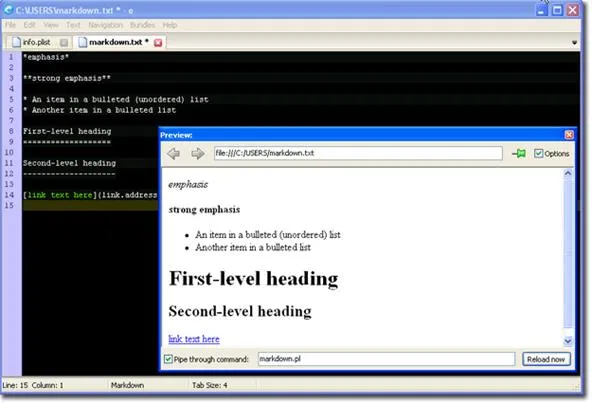Image resolution: width=592 pixels, height=403 pixels.
Task: Open the Bundles menu
Action: [x=143, y=25]
